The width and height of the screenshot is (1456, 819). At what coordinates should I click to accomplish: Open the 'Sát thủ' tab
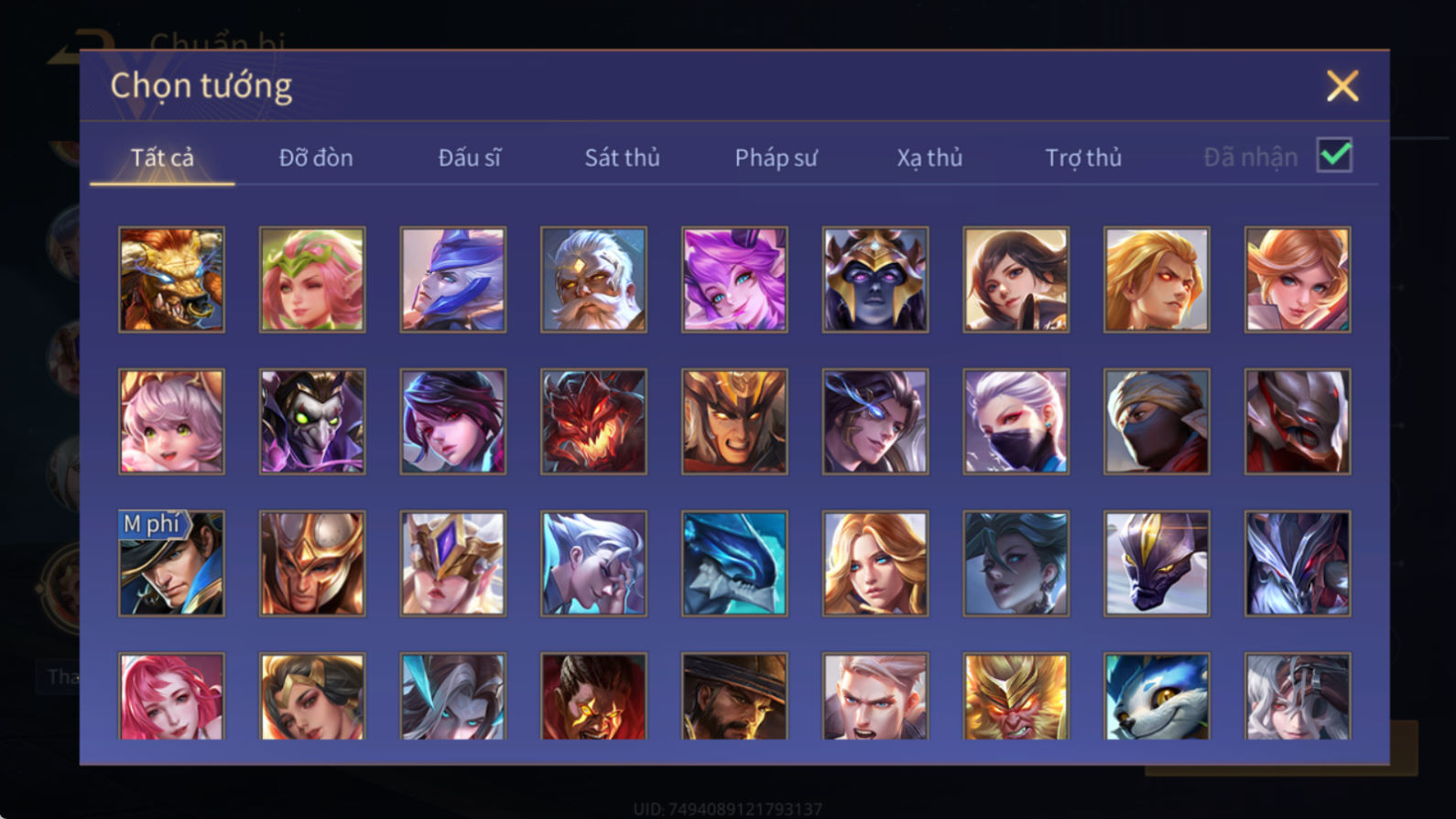pos(623,158)
